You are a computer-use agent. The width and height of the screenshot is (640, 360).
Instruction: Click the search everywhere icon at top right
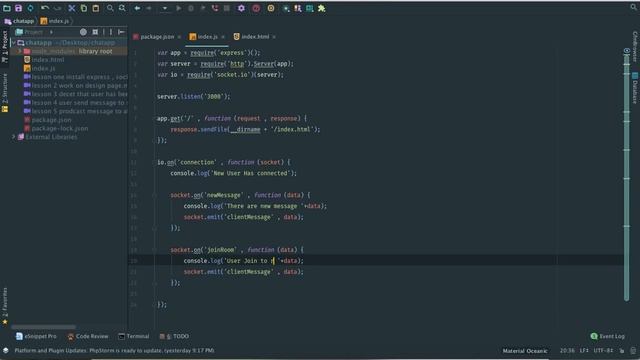coord(634,7)
